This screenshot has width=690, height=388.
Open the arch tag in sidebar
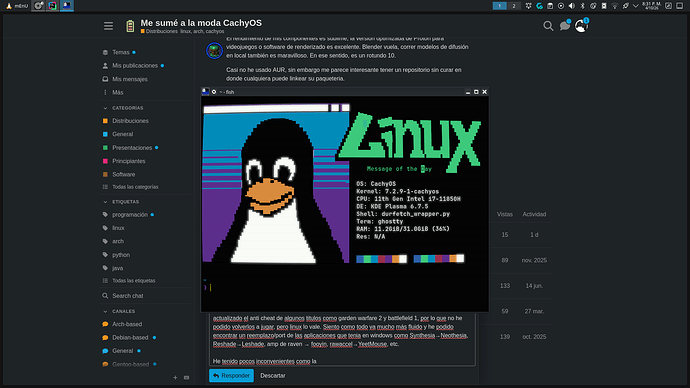(x=117, y=242)
